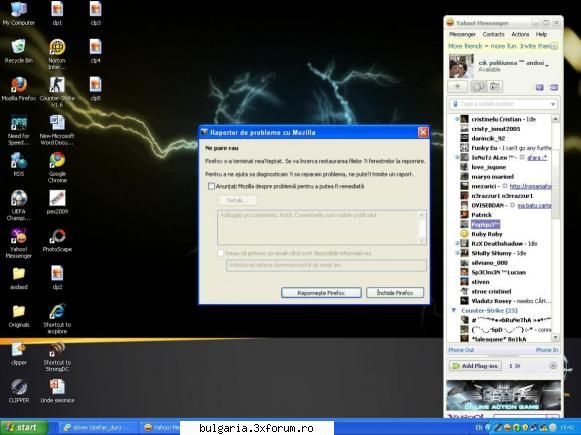Screen dimensions: 581x435
Task: Click the online action game ad banner
Action: tap(503, 395)
